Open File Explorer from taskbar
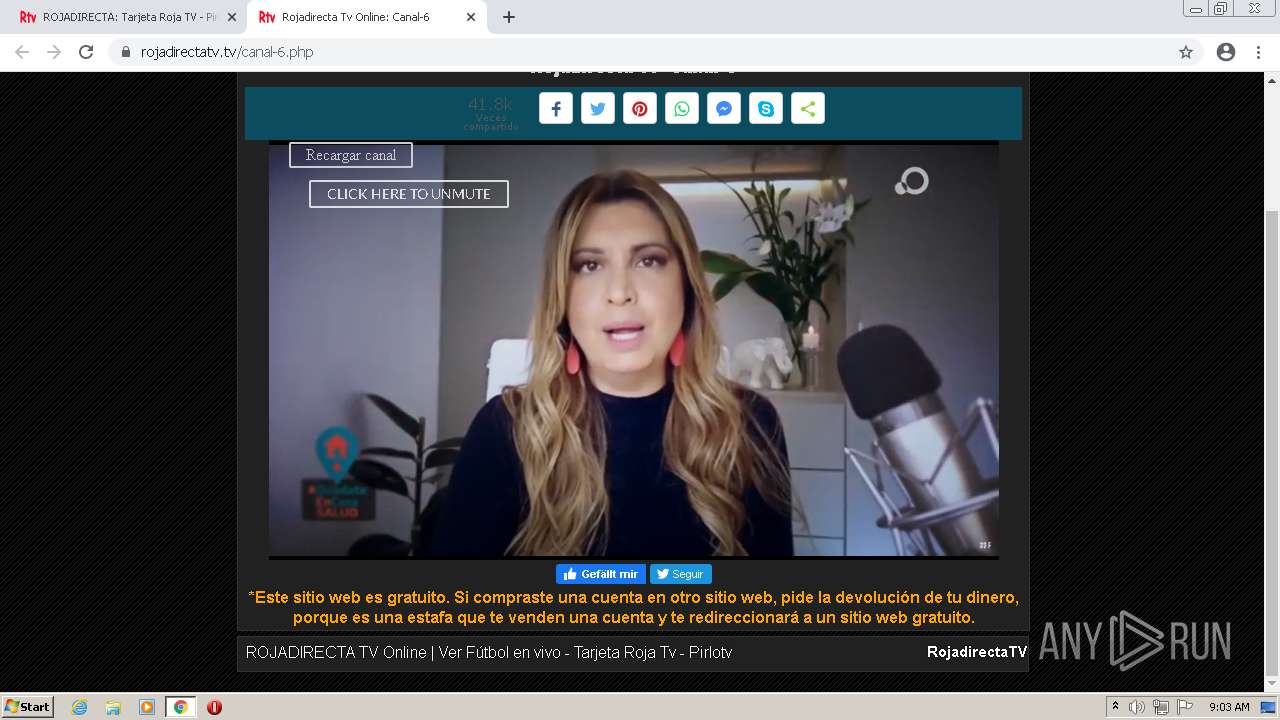Viewport: 1280px width, 720px height. click(113, 707)
